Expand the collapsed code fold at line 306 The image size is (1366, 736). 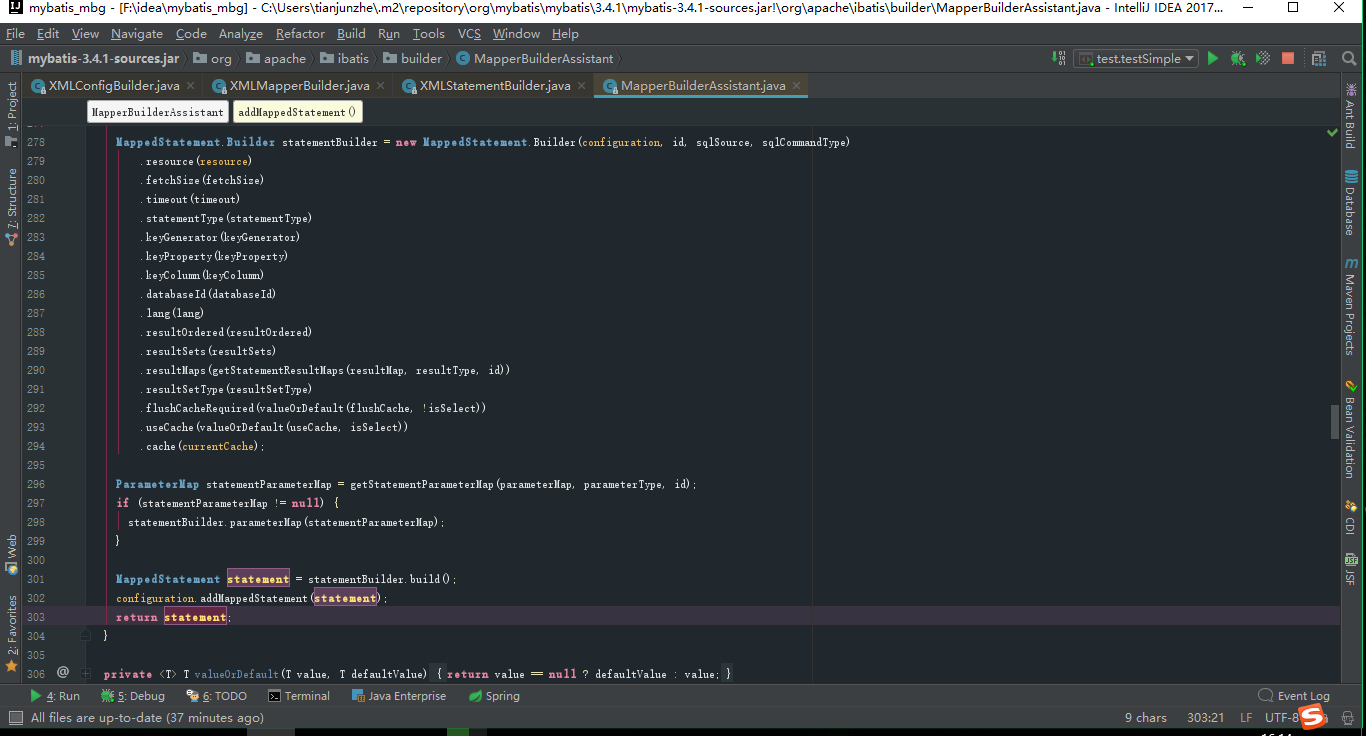click(85, 673)
